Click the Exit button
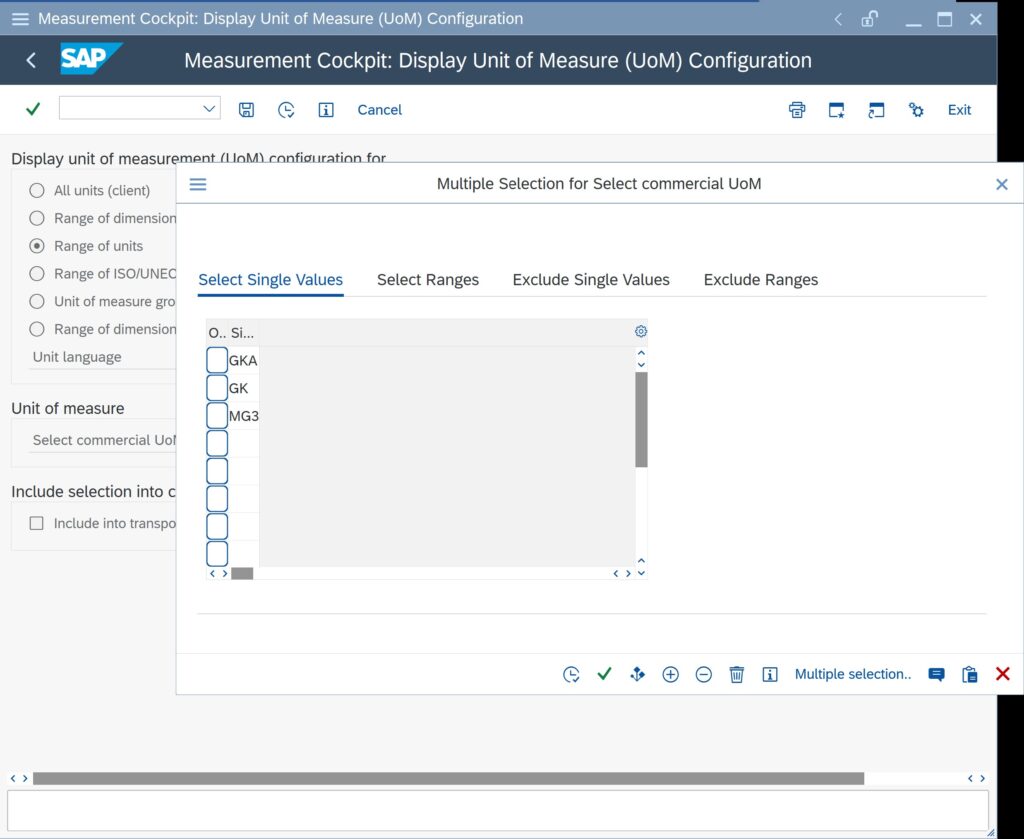This screenshot has height=839, width=1024. tap(959, 110)
